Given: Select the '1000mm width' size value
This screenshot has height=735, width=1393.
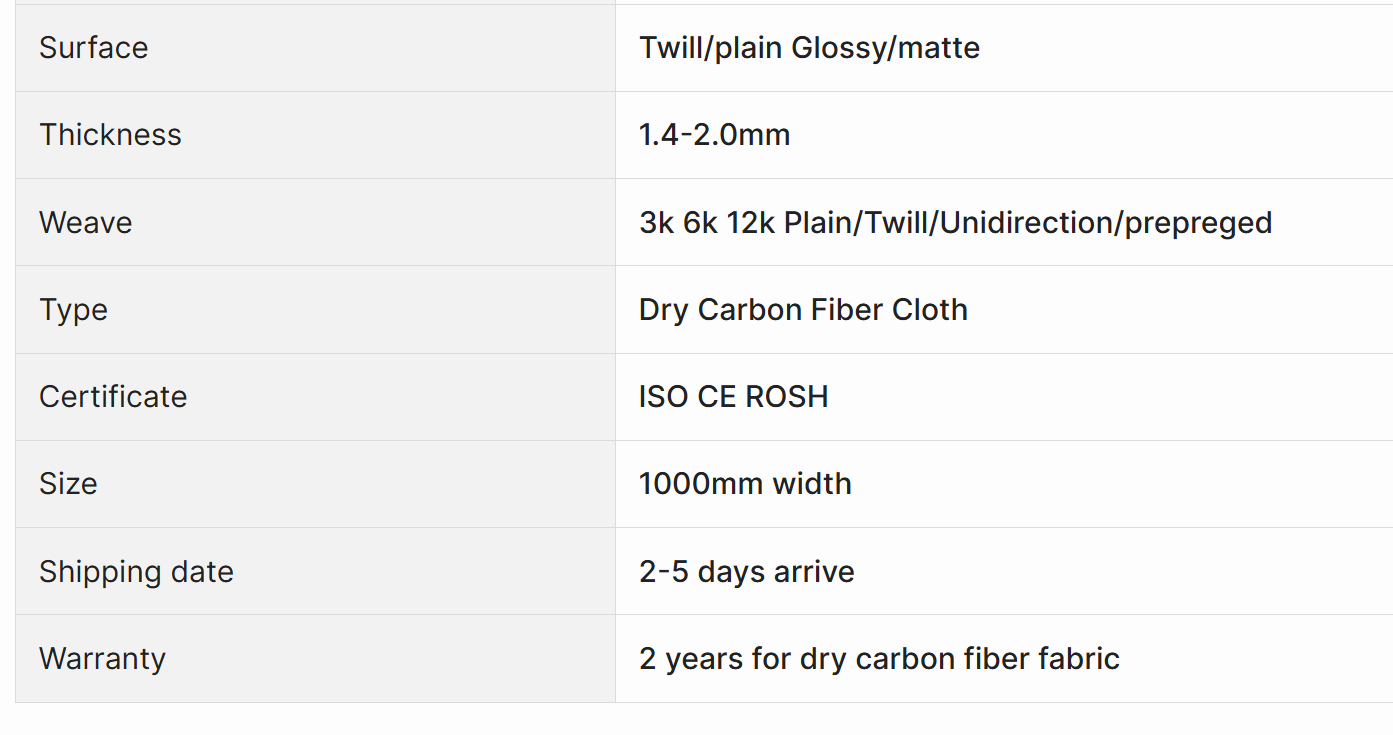Looking at the screenshot, I should pos(745,484).
